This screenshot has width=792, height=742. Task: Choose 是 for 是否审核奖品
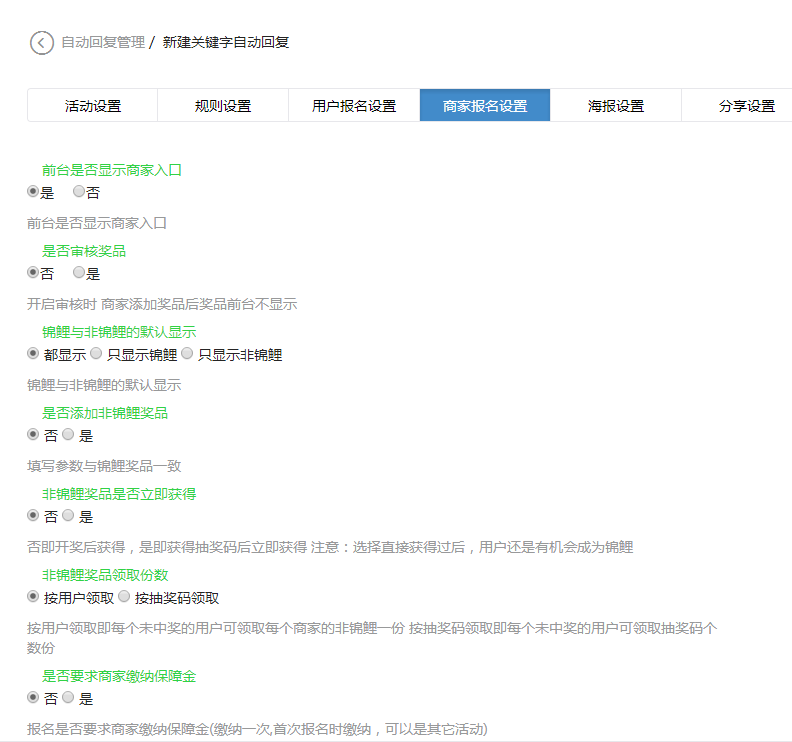(x=79, y=272)
